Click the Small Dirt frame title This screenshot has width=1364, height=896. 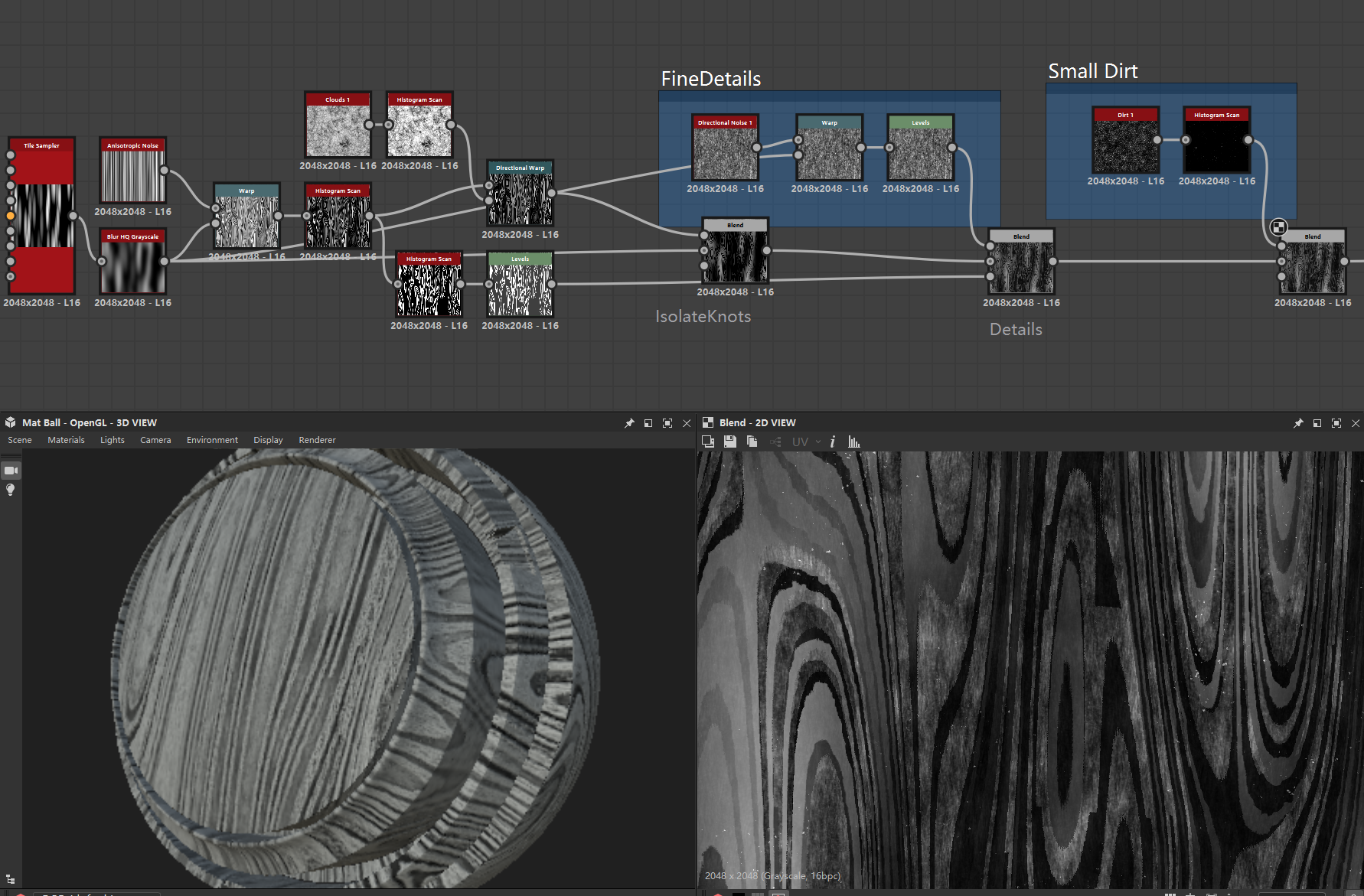point(1092,71)
